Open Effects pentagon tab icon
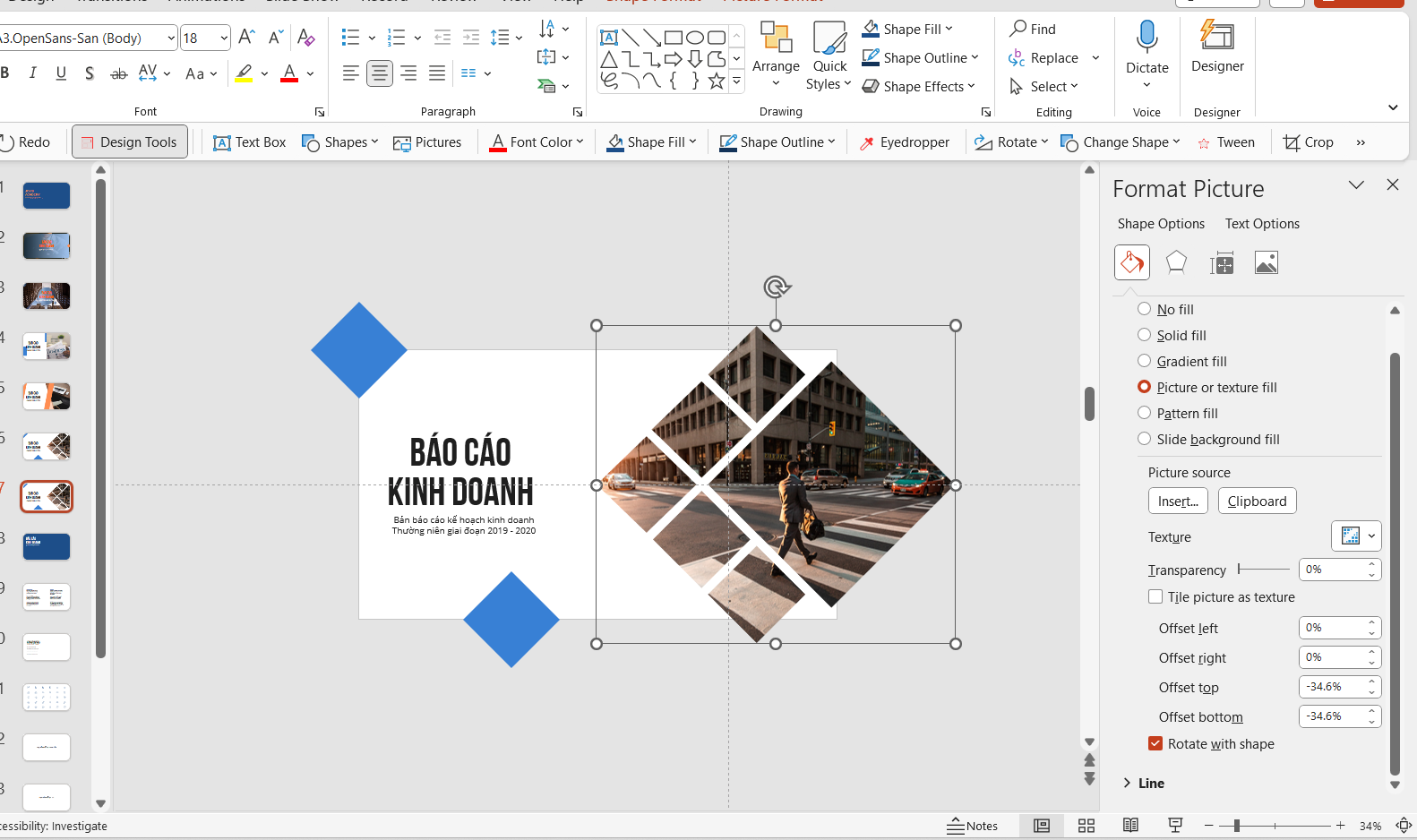Viewport: 1417px width, 840px height. click(1176, 262)
